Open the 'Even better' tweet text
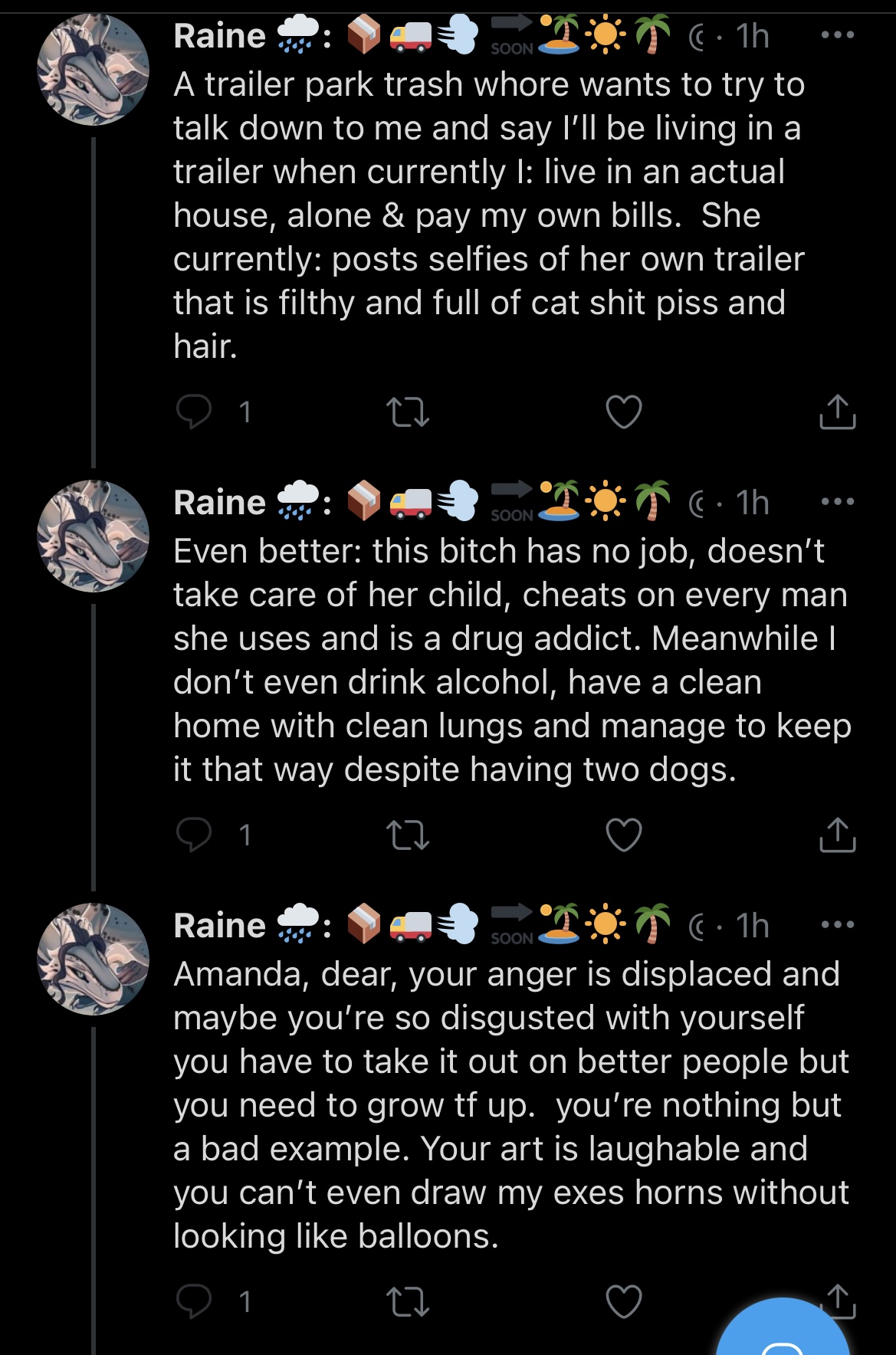 point(512,660)
